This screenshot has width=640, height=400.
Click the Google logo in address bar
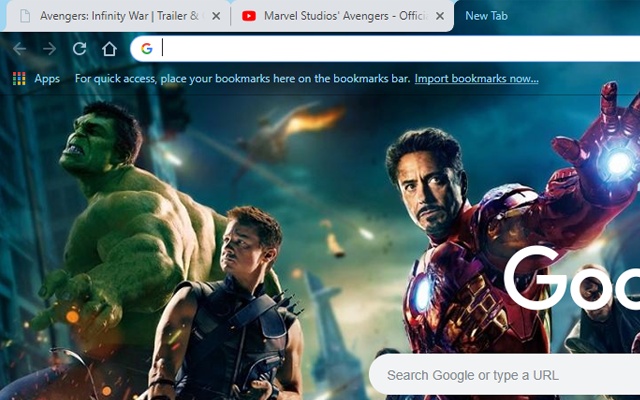147,49
